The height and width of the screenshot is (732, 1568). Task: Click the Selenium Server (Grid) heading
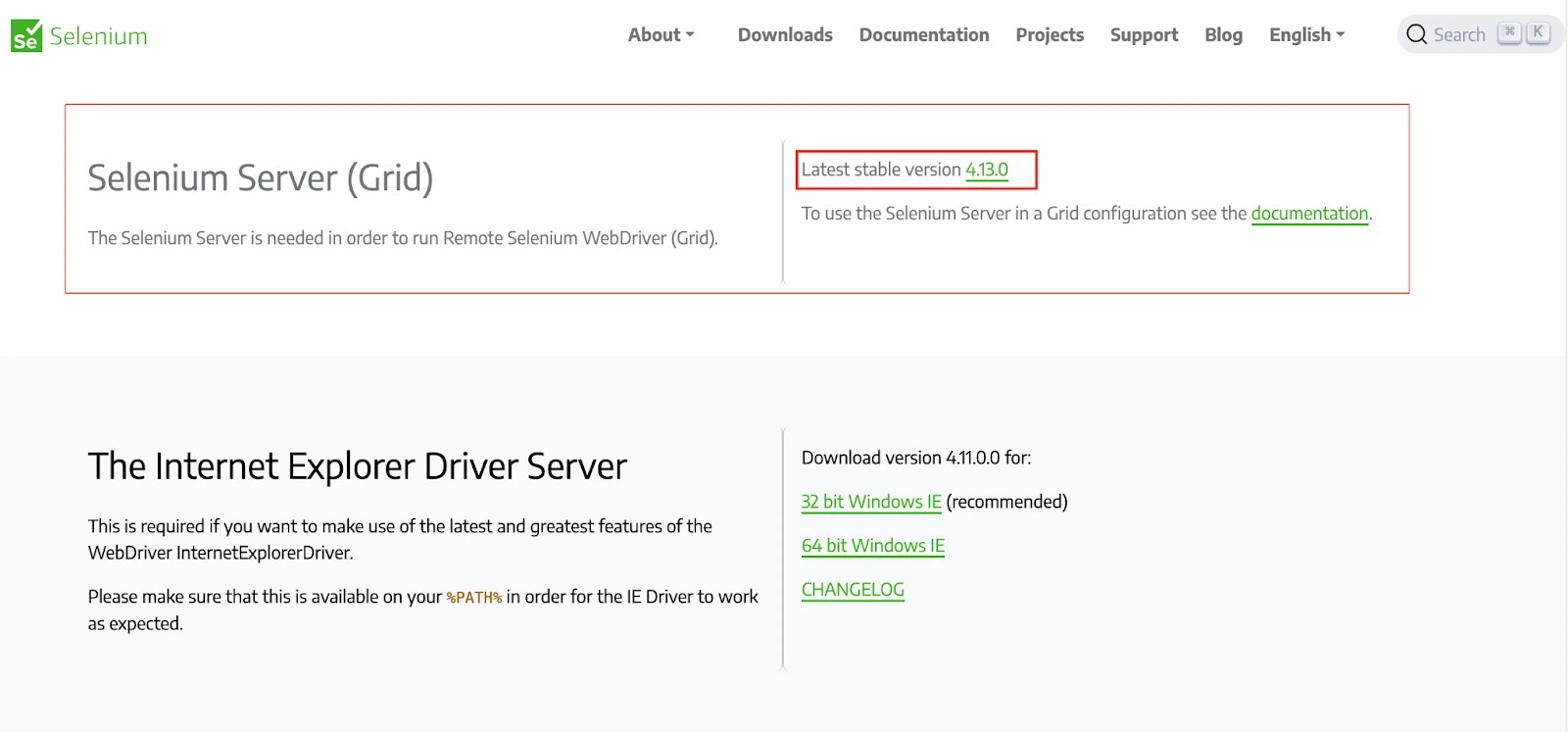click(260, 178)
